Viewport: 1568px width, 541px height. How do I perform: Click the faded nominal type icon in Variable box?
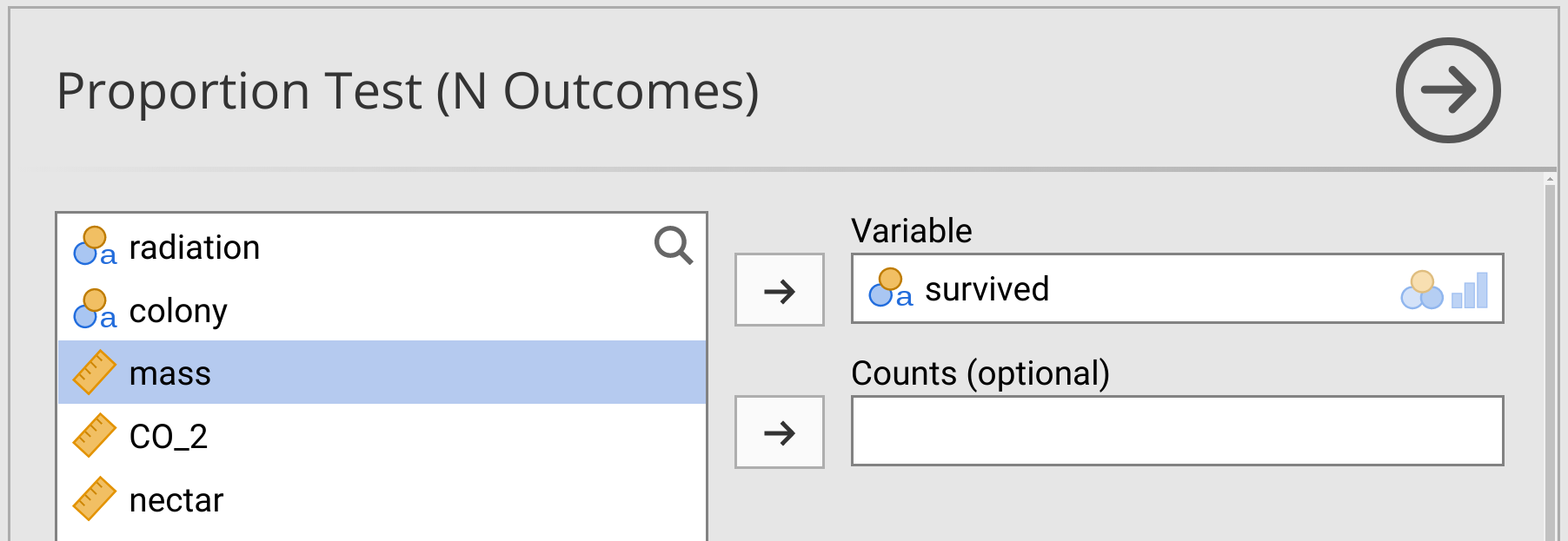(1422, 290)
